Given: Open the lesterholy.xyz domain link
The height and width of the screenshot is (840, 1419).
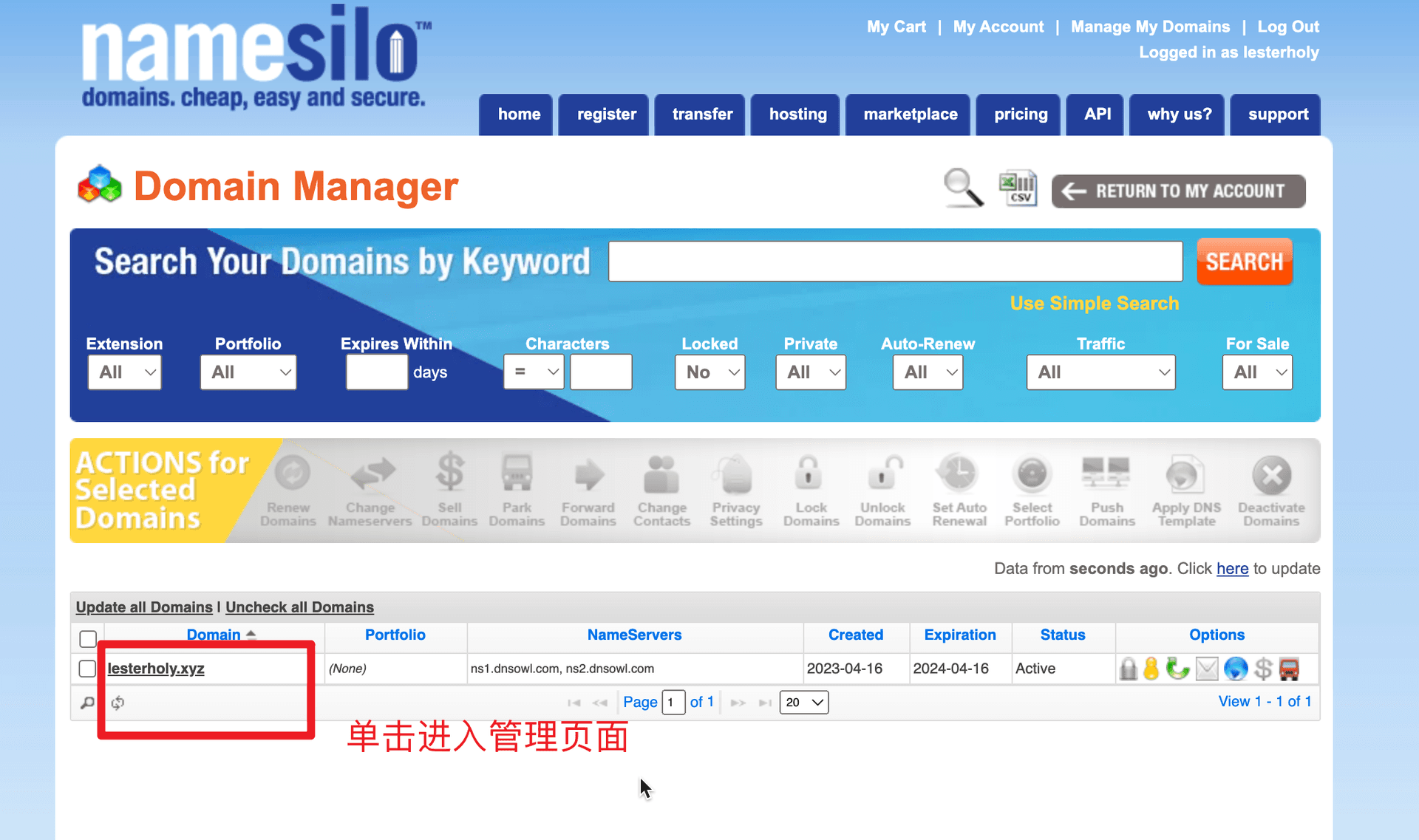Looking at the screenshot, I should pos(156,669).
